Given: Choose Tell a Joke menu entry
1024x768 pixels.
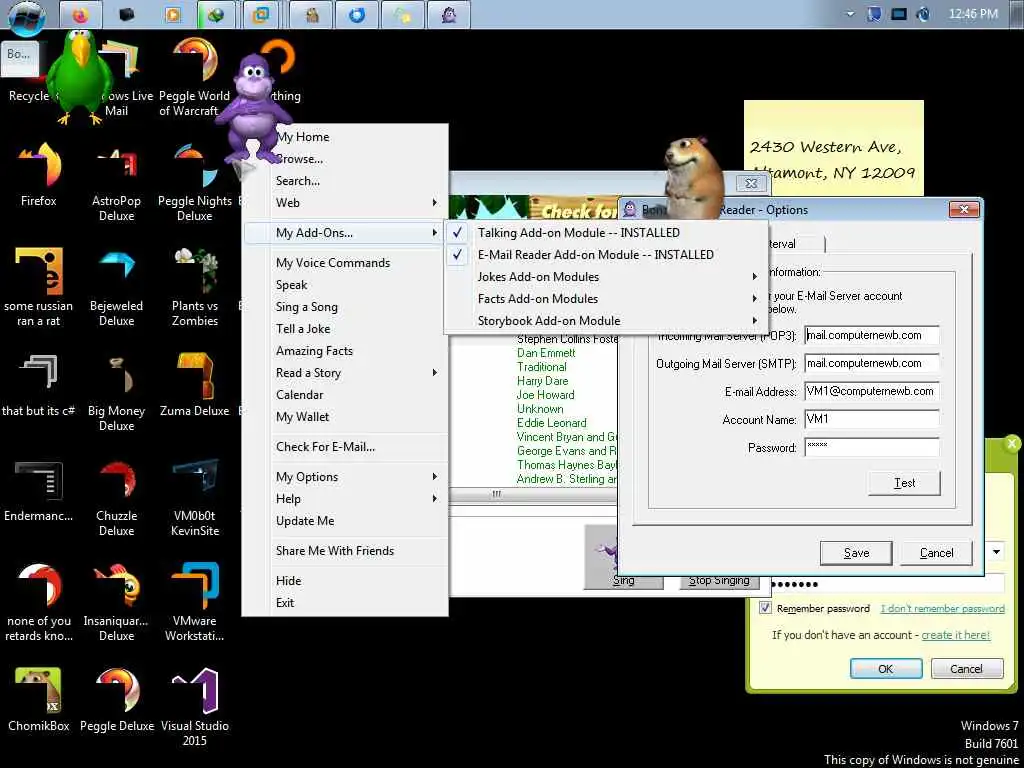Looking at the screenshot, I should [346, 329].
